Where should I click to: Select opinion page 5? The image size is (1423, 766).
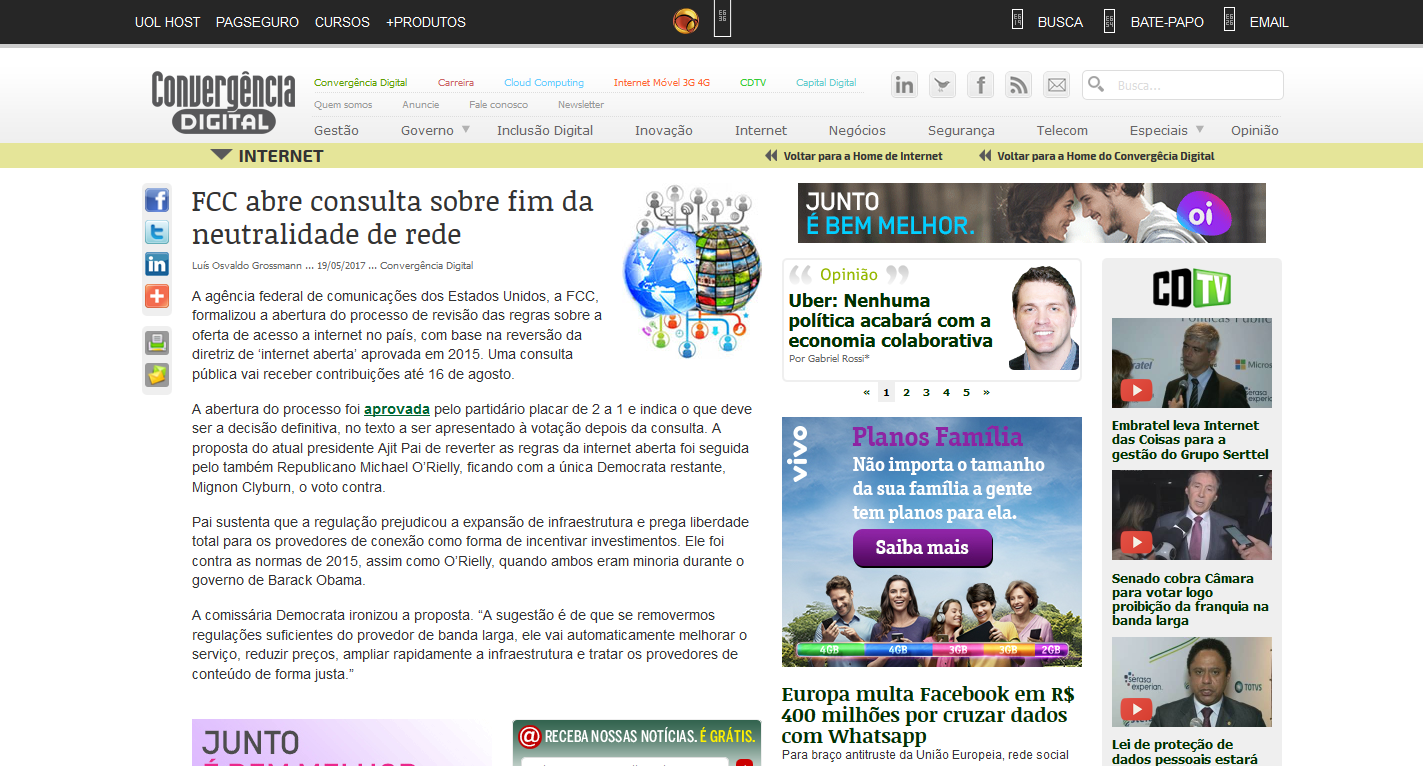966,392
